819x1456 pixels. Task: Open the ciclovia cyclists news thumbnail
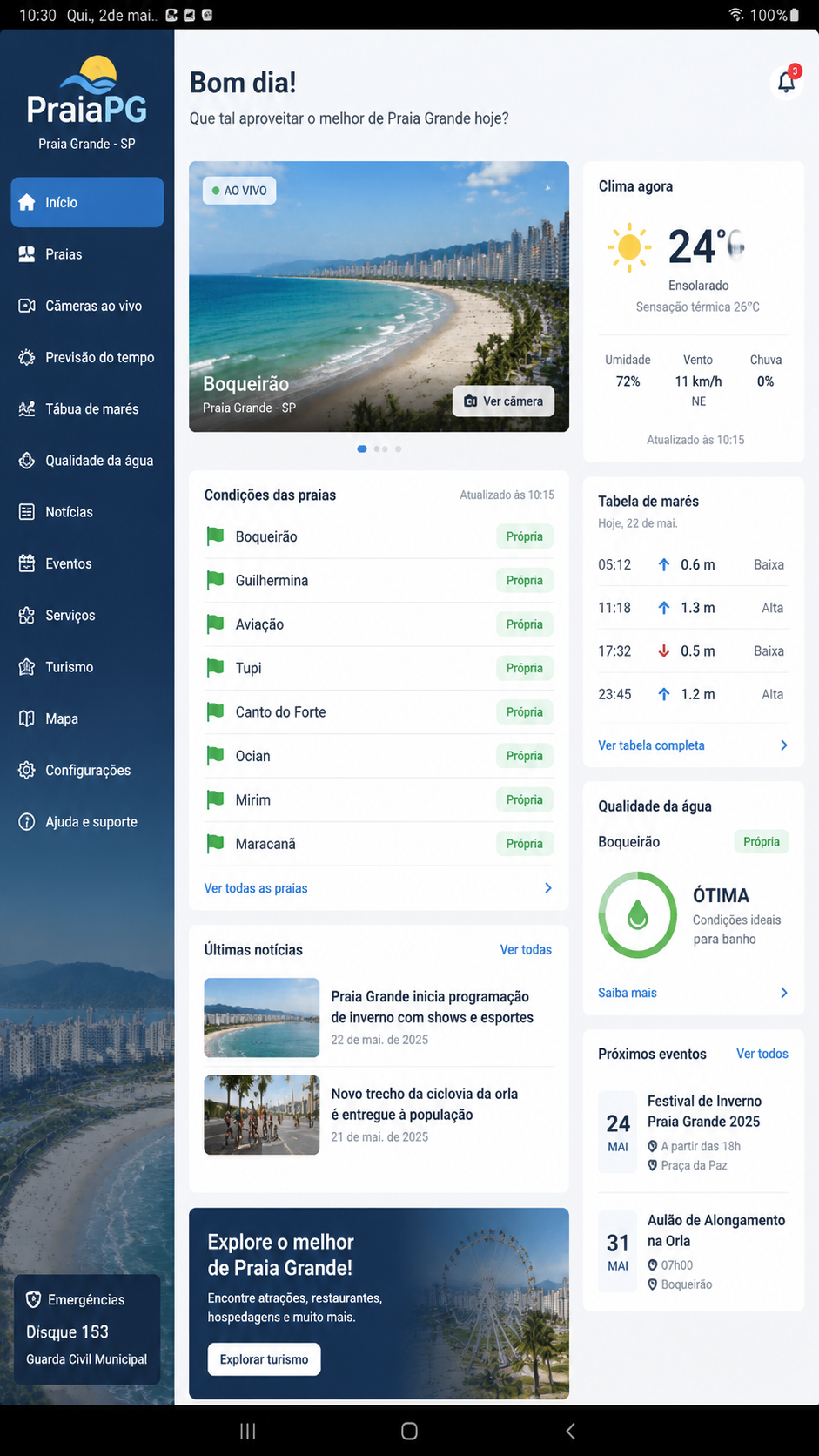(x=262, y=1115)
